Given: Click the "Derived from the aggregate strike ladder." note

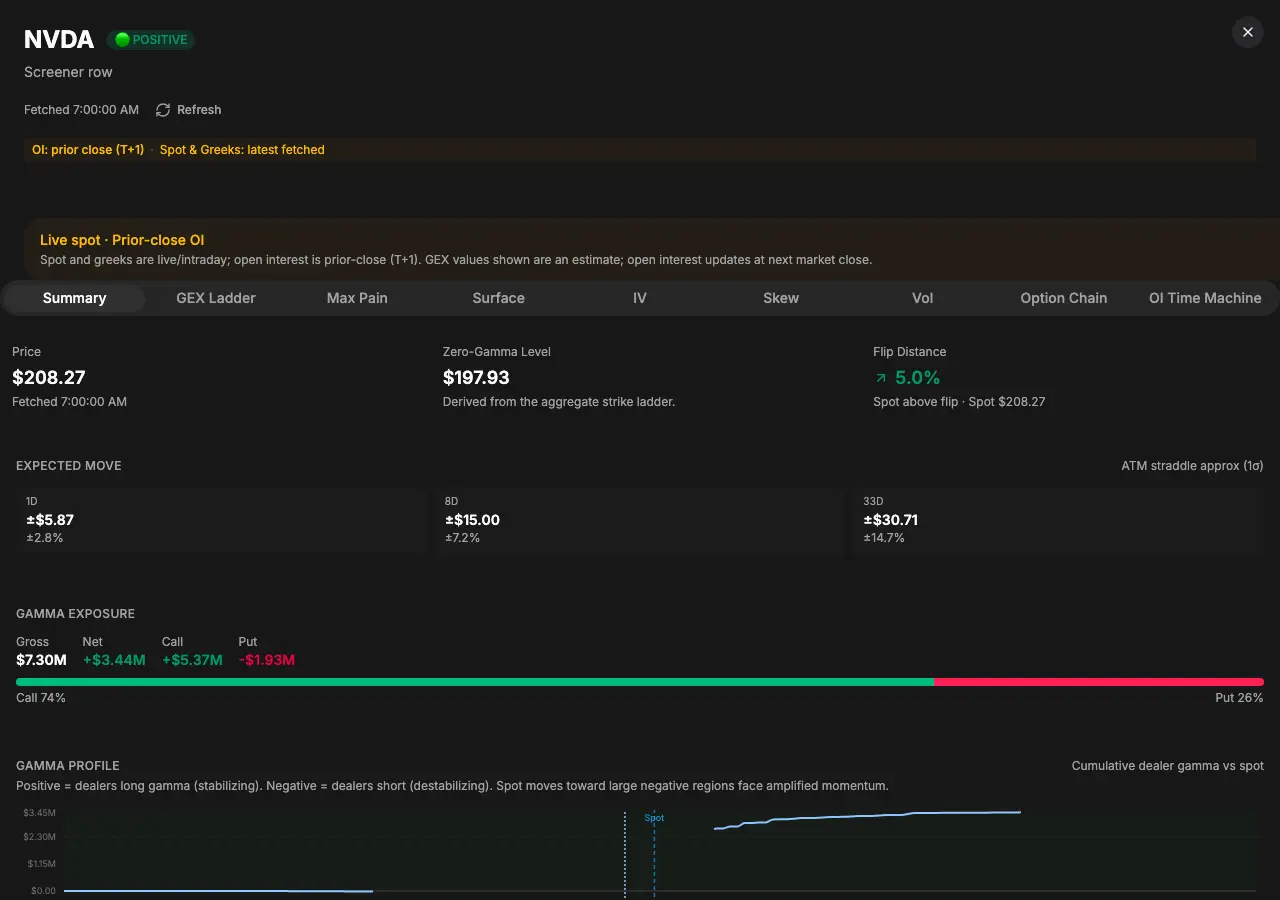Looking at the screenshot, I should pyautogui.click(x=559, y=402).
